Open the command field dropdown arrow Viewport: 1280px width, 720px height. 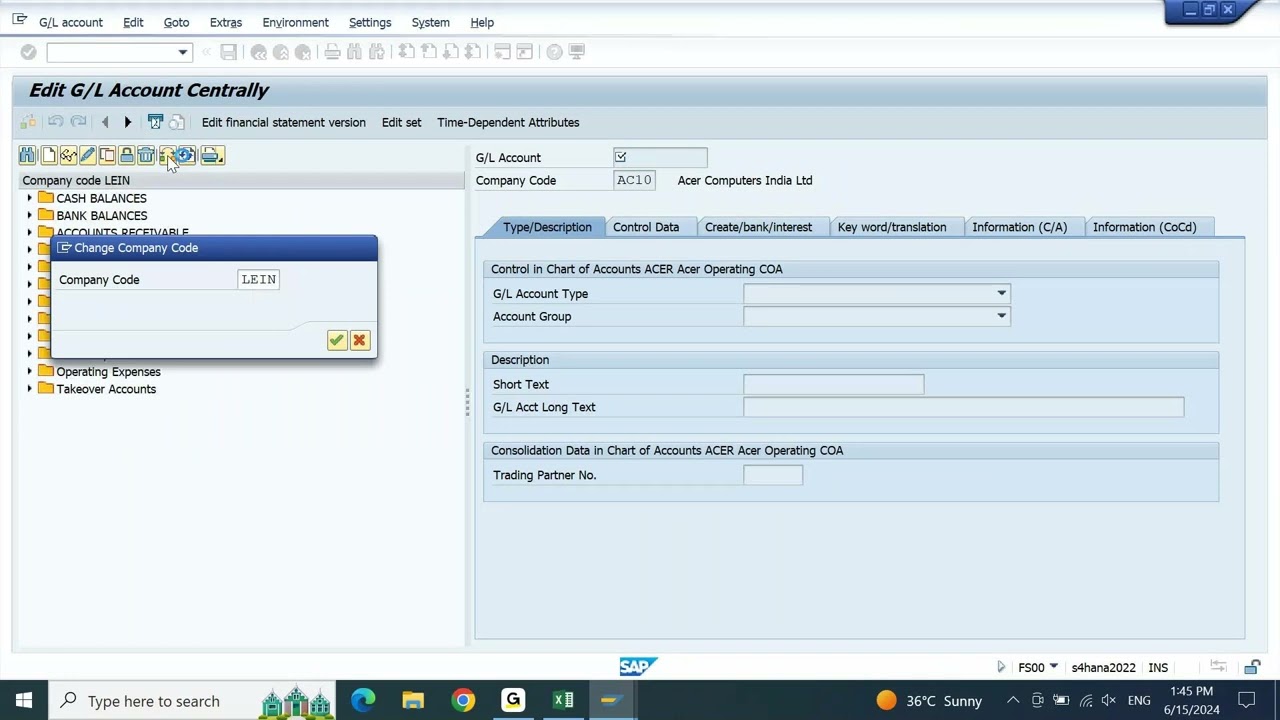click(x=182, y=52)
